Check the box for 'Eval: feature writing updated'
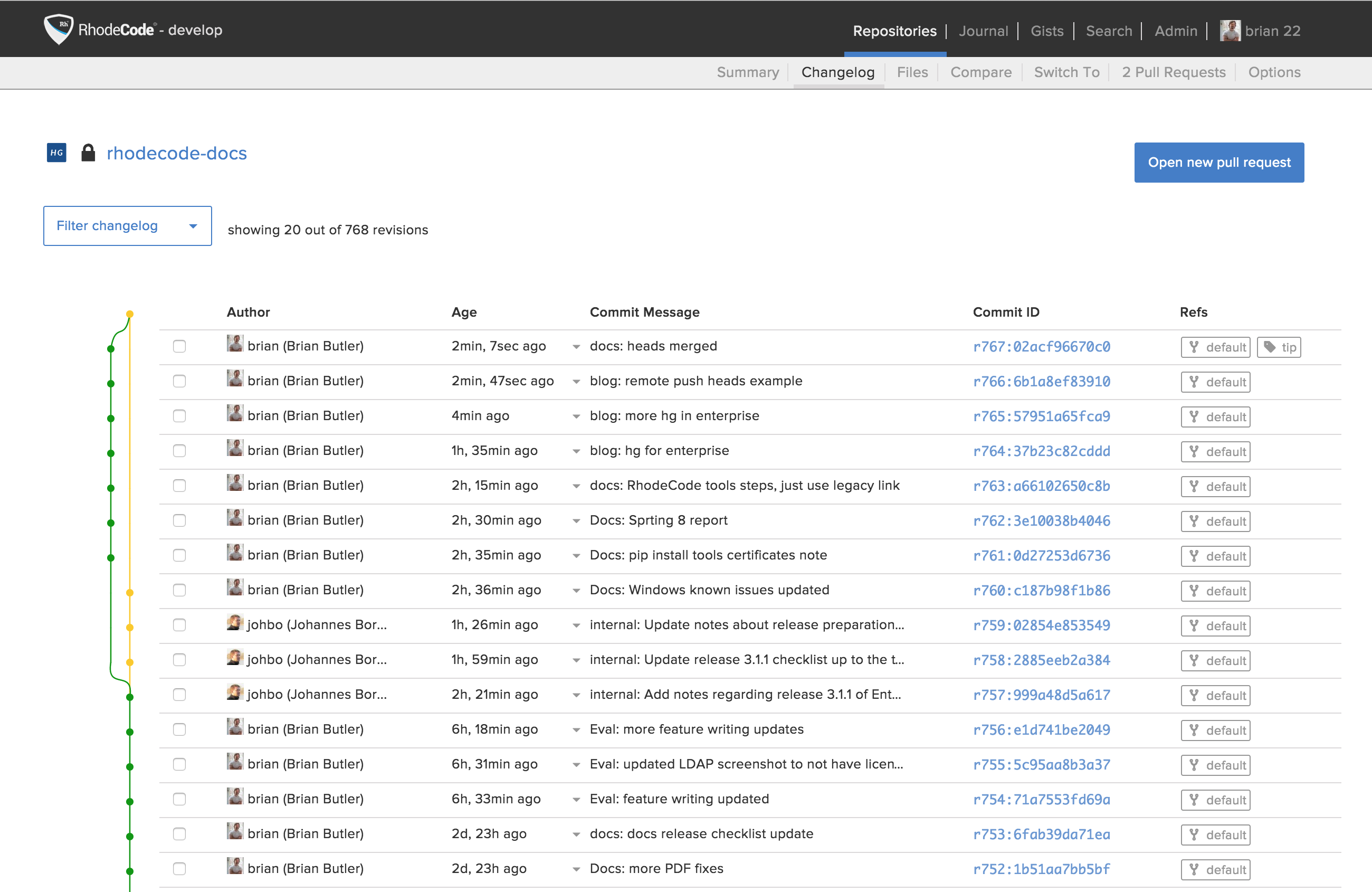 tap(179, 799)
